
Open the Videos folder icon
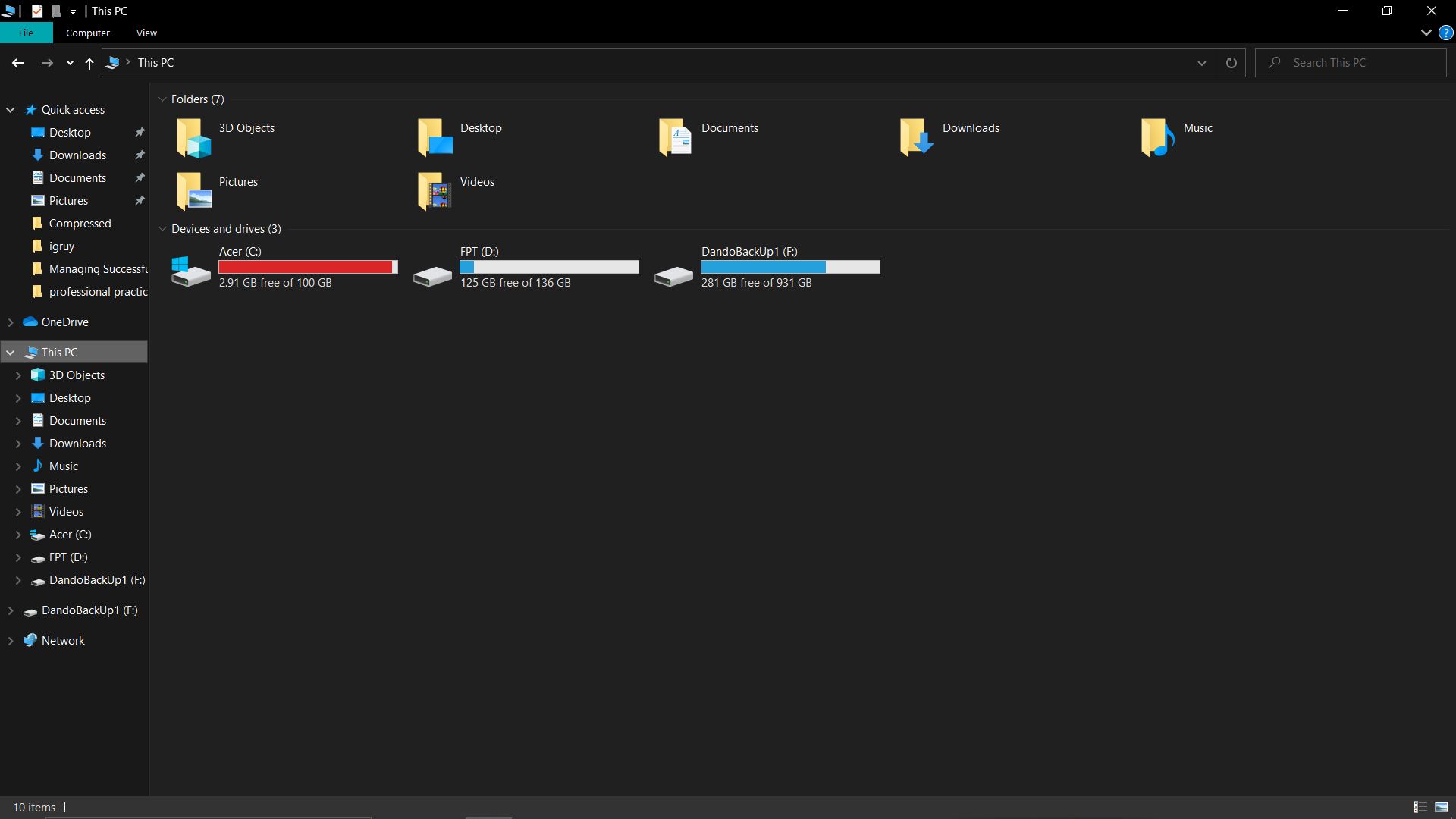coord(435,191)
